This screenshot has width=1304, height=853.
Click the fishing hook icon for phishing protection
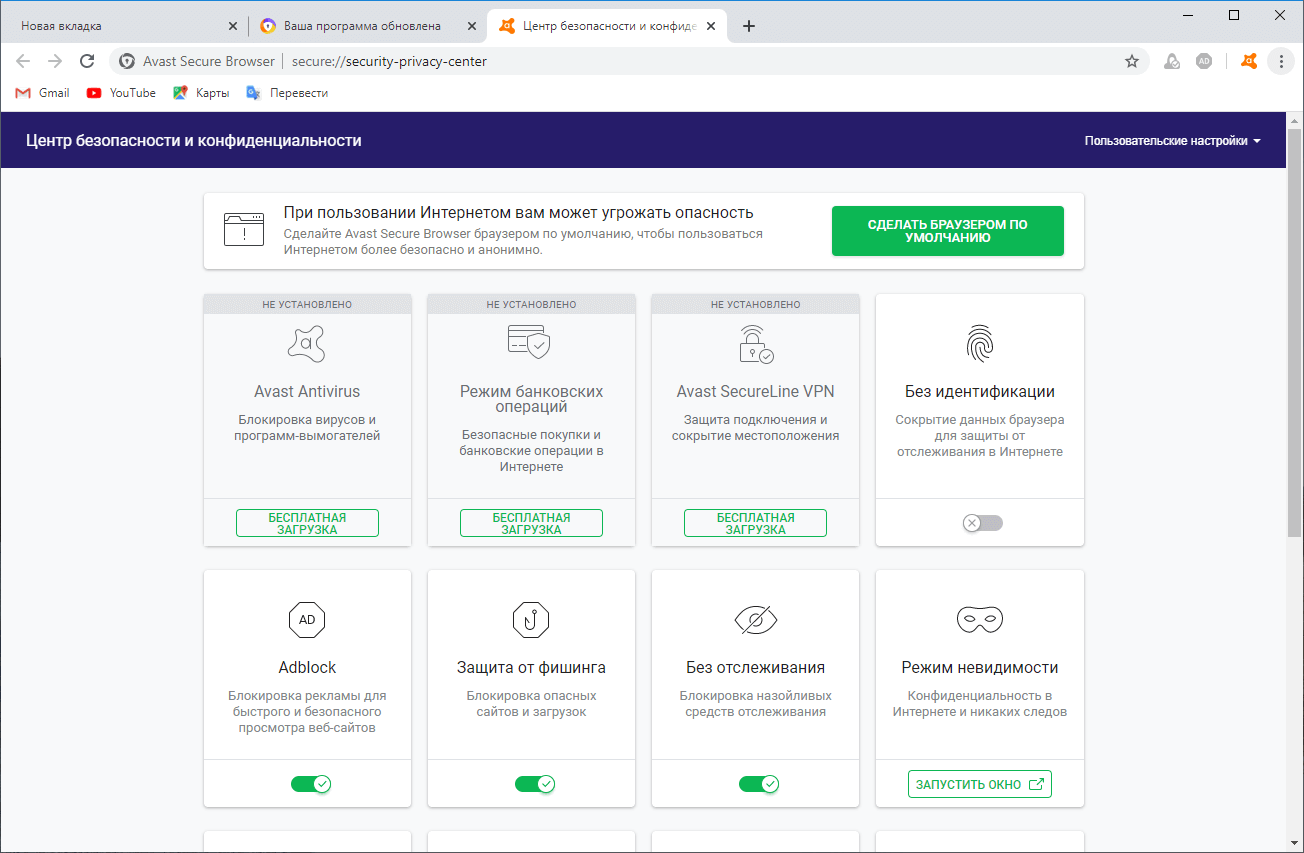(530, 619)
